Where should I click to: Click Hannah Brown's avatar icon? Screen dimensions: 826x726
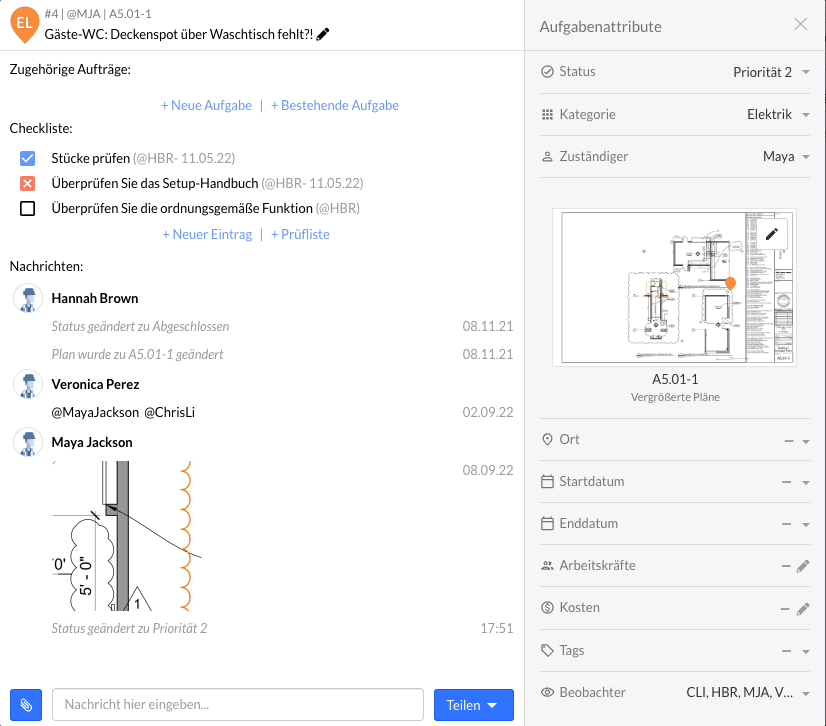pyautogui.click(x=28, y=298)
